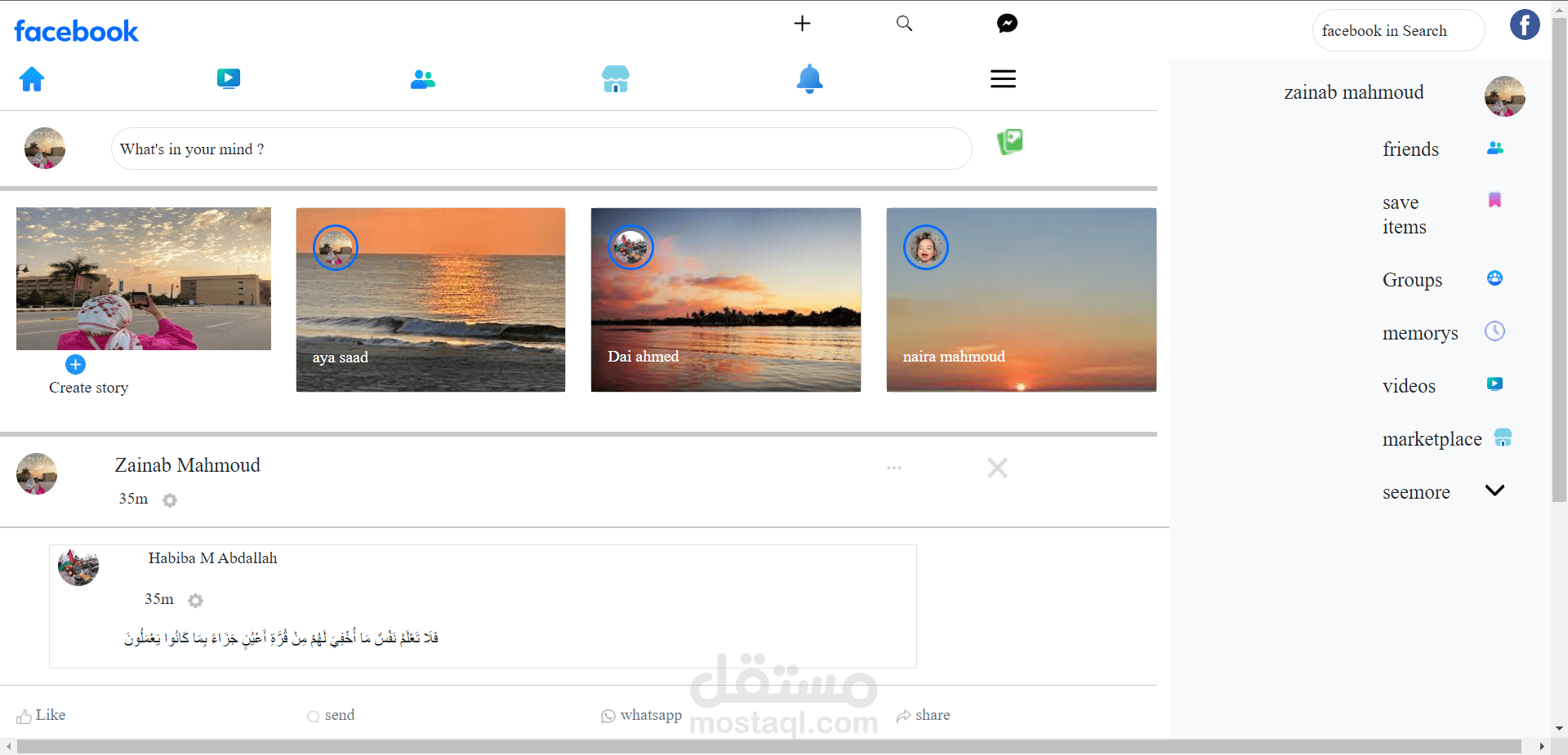1568x755 pixels.
Task: Click the horizontal scrollbar thumb
Action: (768, 747)
